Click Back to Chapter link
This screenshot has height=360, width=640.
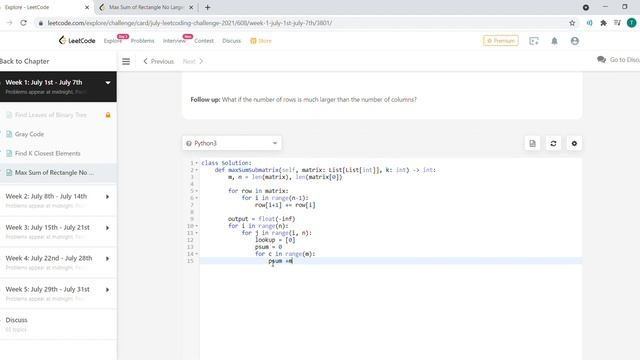click(24, 61)
